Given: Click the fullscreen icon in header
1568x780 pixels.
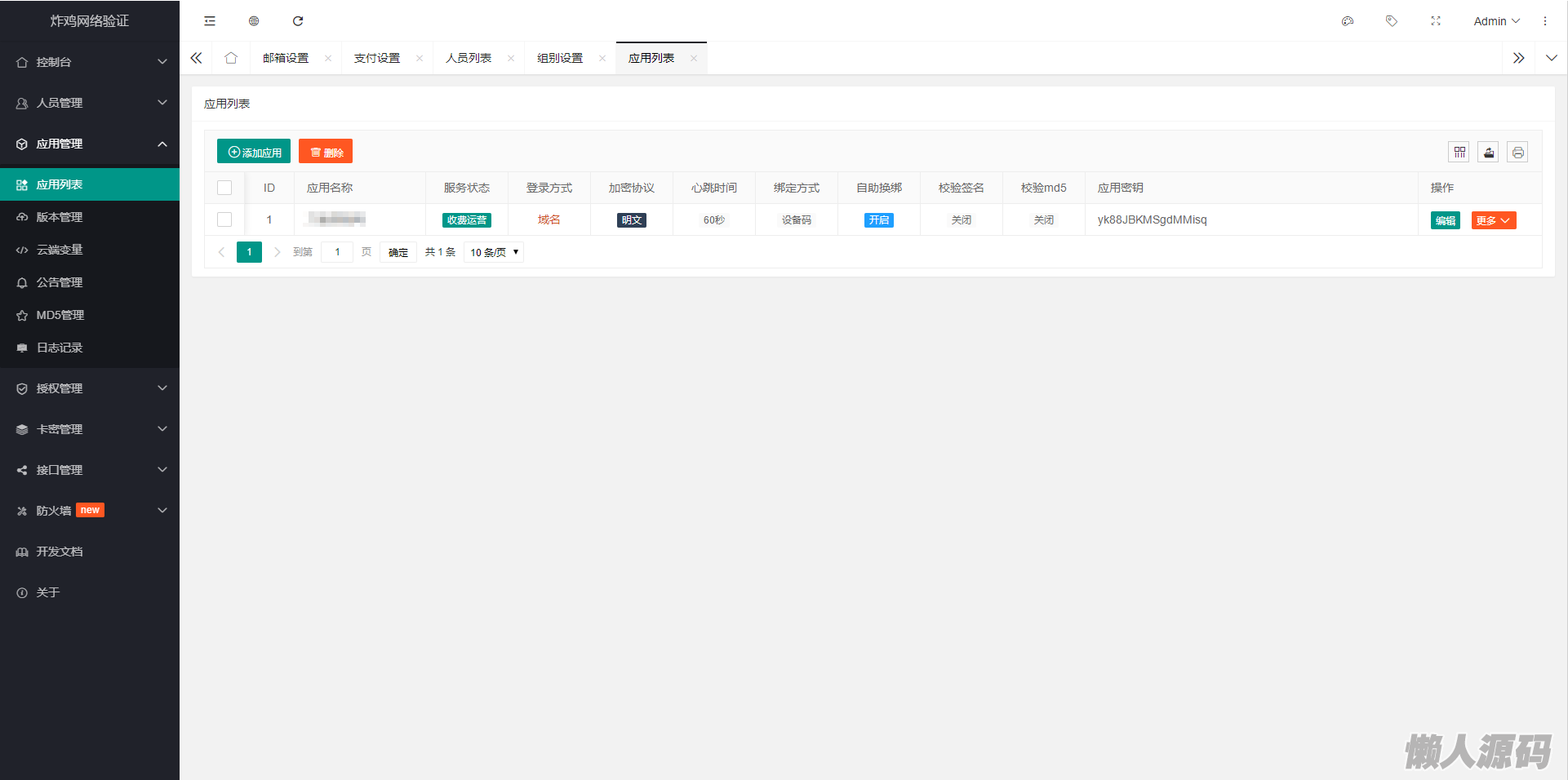Looking at the screenshot, I should click(1436, 21).
